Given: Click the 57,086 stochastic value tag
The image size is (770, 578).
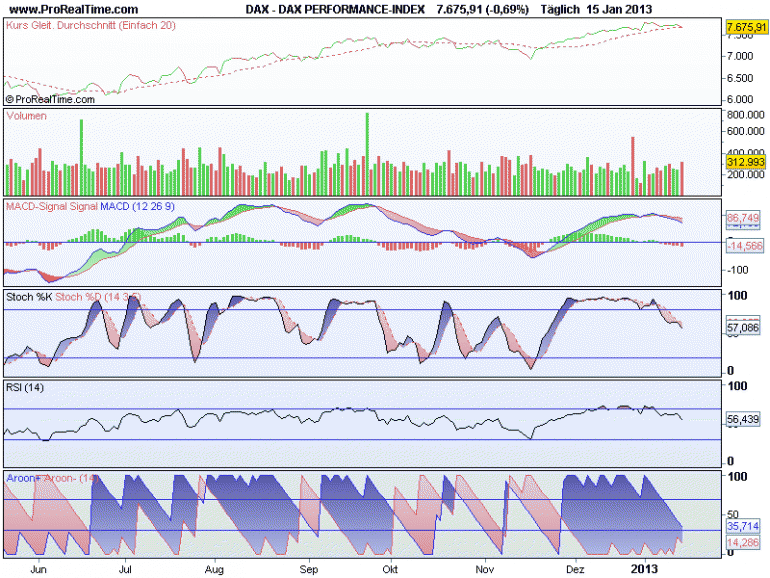Looking at the screenshot, I should 743,328.
